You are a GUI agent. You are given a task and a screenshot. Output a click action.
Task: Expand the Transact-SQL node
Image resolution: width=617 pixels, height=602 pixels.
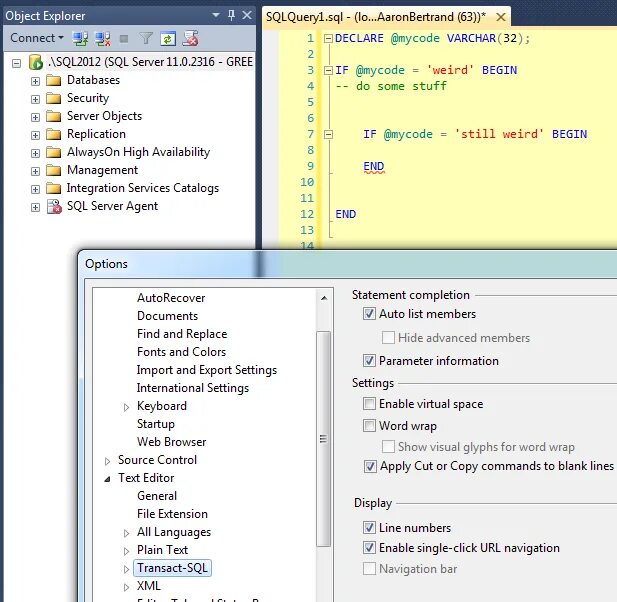tap(126, 569)
